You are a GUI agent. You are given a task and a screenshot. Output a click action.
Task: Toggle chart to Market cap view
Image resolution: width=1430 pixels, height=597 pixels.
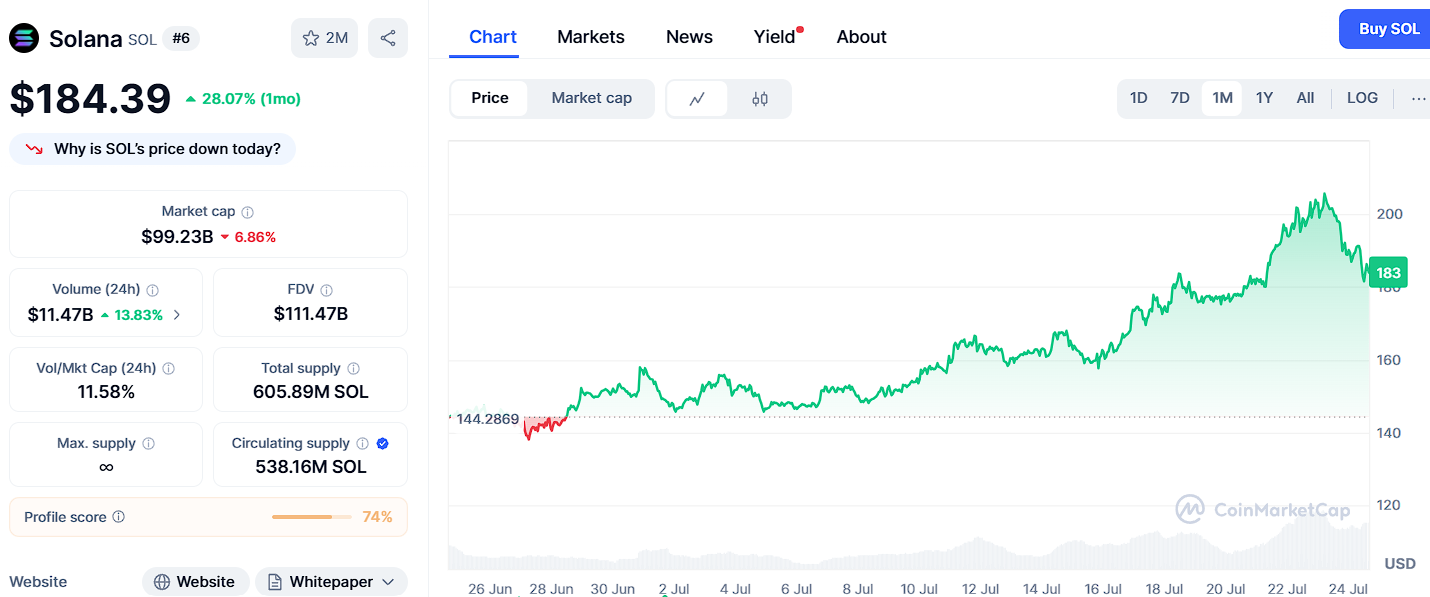[592, 98]
